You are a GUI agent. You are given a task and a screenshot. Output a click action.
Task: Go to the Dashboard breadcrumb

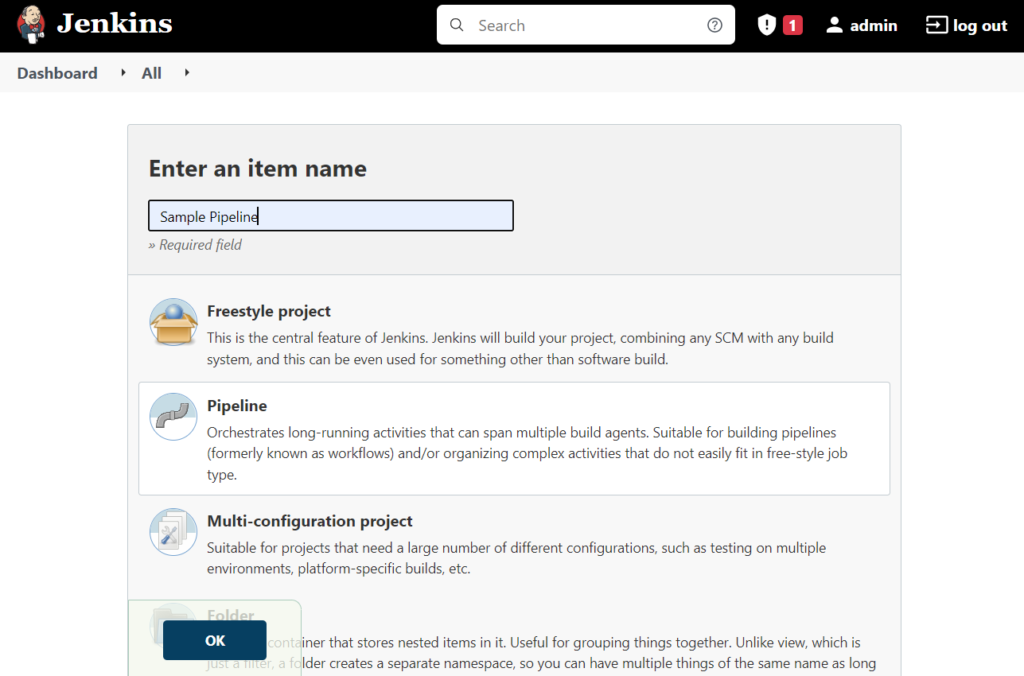coord(56,73)
